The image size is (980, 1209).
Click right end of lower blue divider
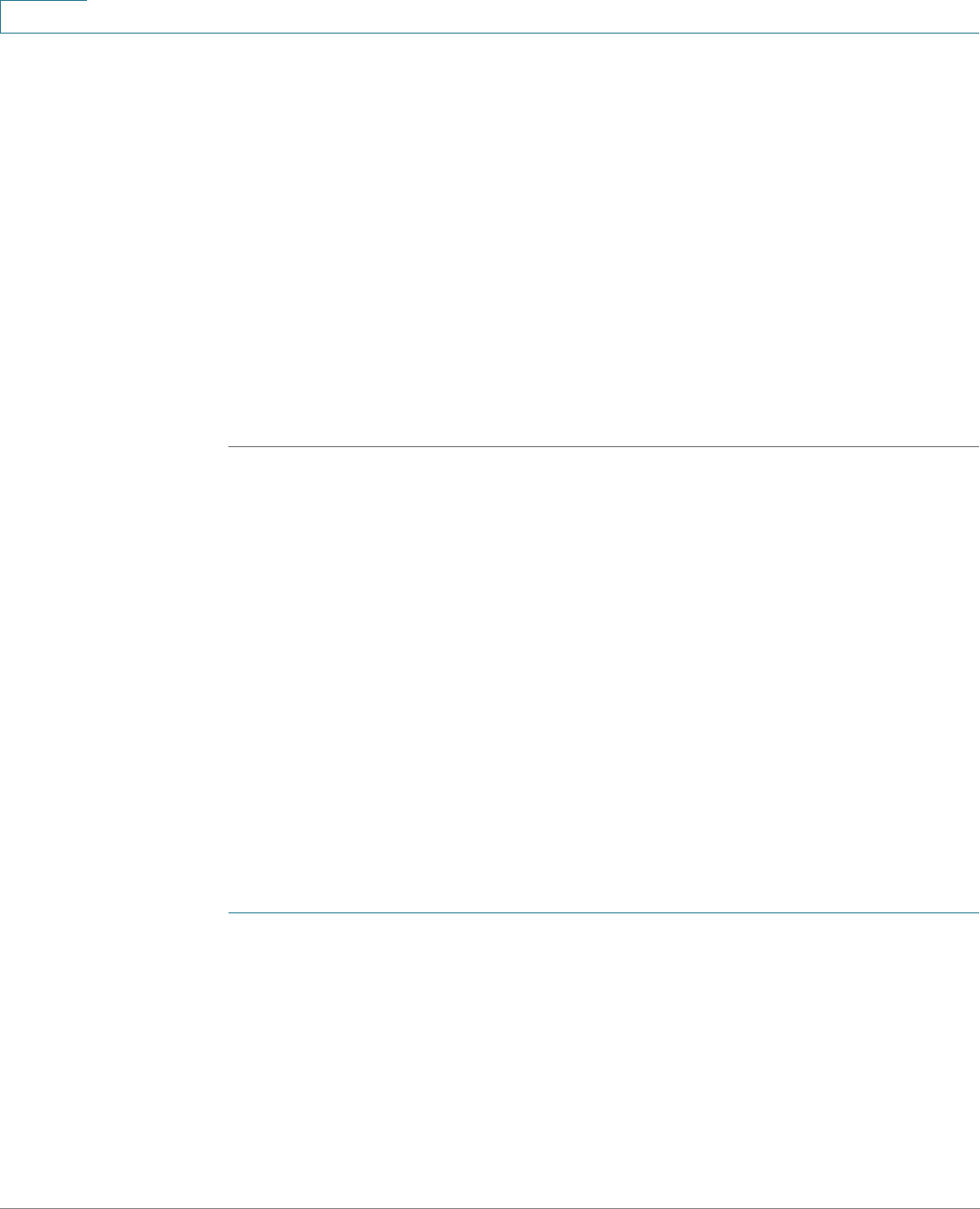(975, 912)
